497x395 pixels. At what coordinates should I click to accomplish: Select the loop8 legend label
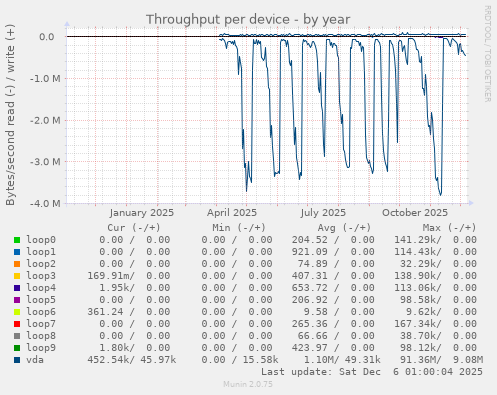(x=41, y=336)
